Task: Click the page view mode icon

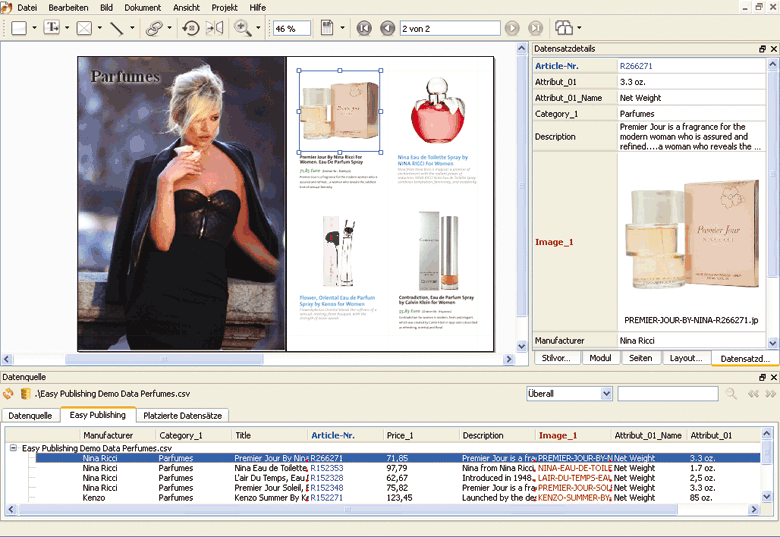Action: (x=327, y=28)
